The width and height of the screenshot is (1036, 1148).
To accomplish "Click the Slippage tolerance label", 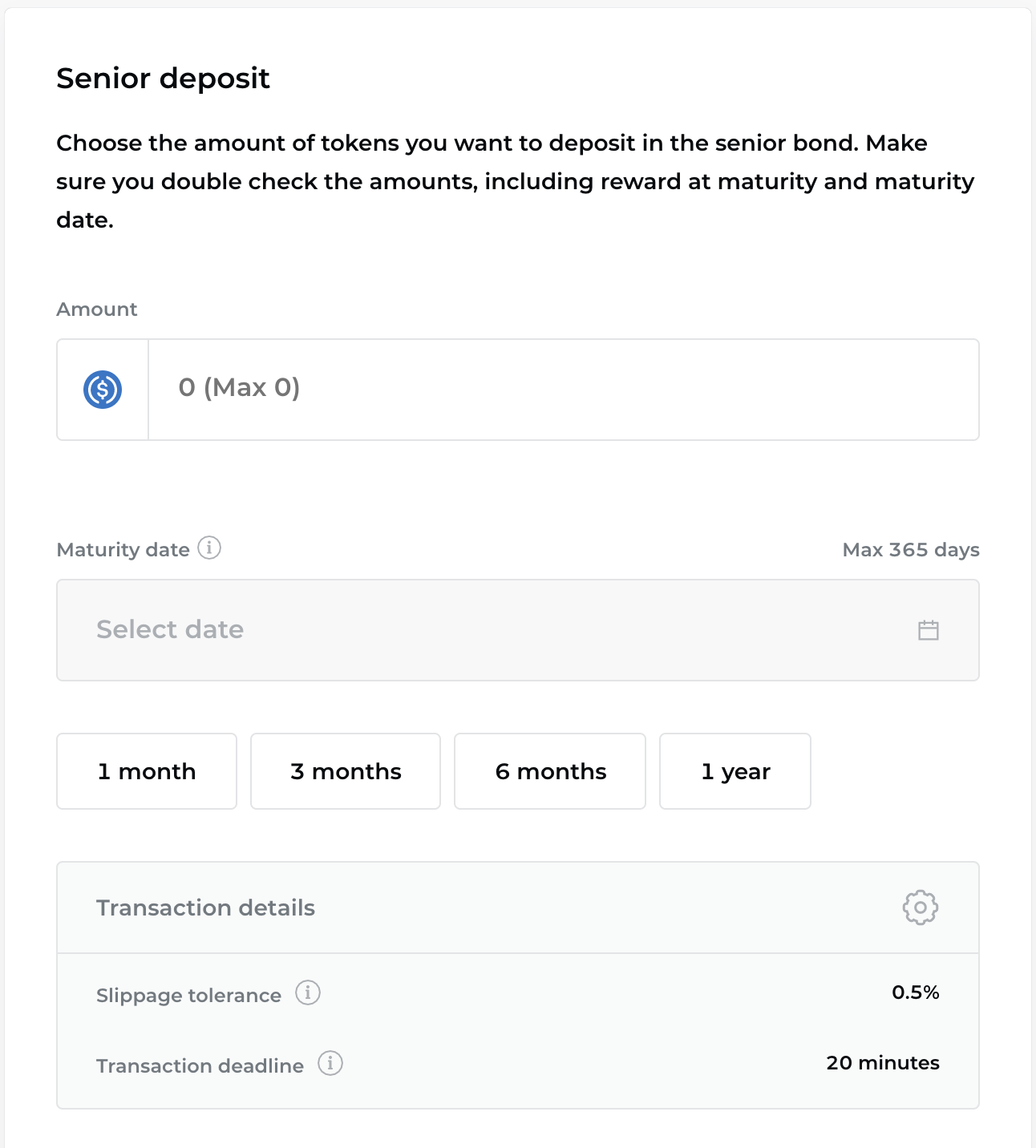I will point(188,996).
